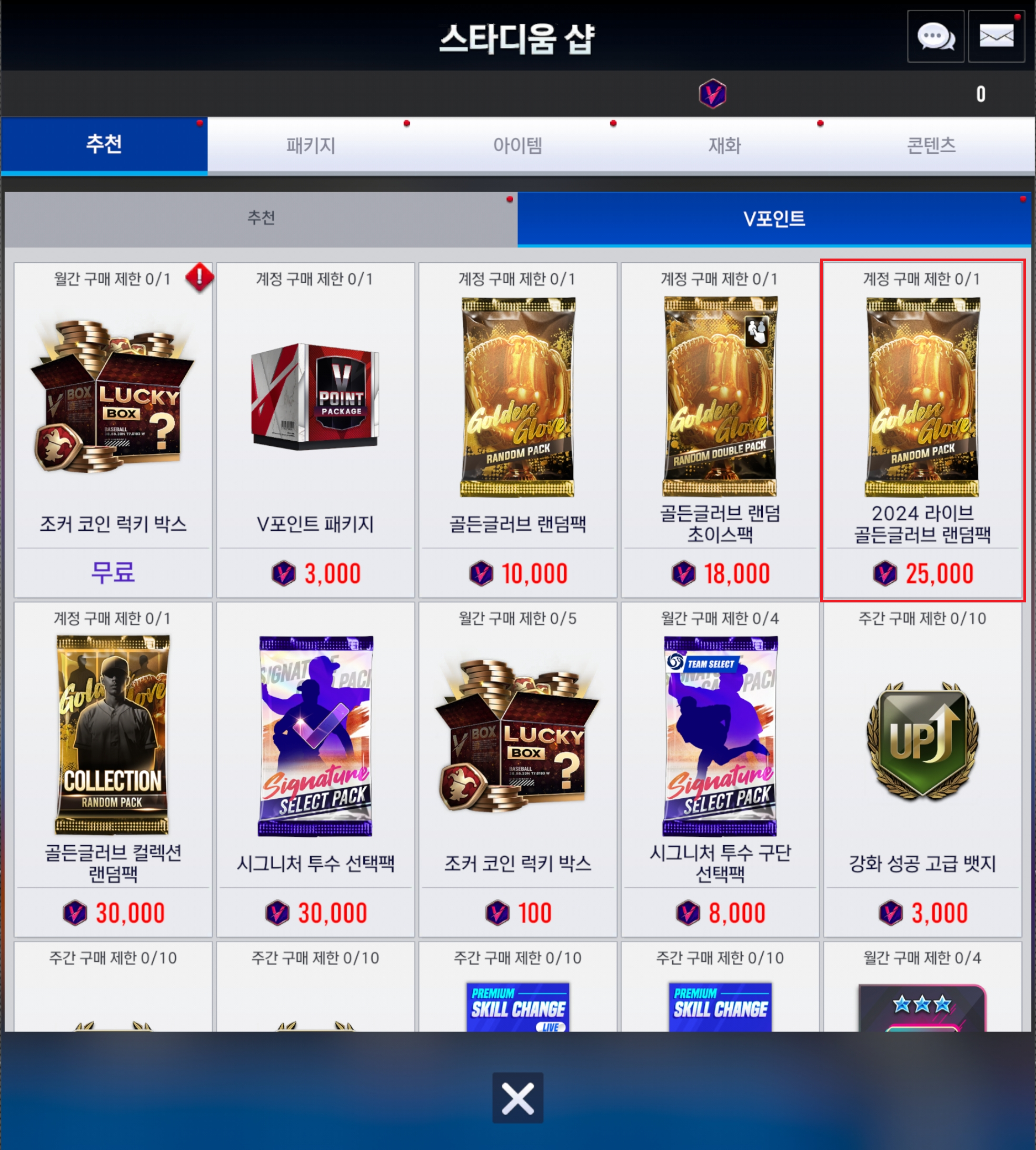
Task: Tap the V point currency icon
Action: [712, 93]
